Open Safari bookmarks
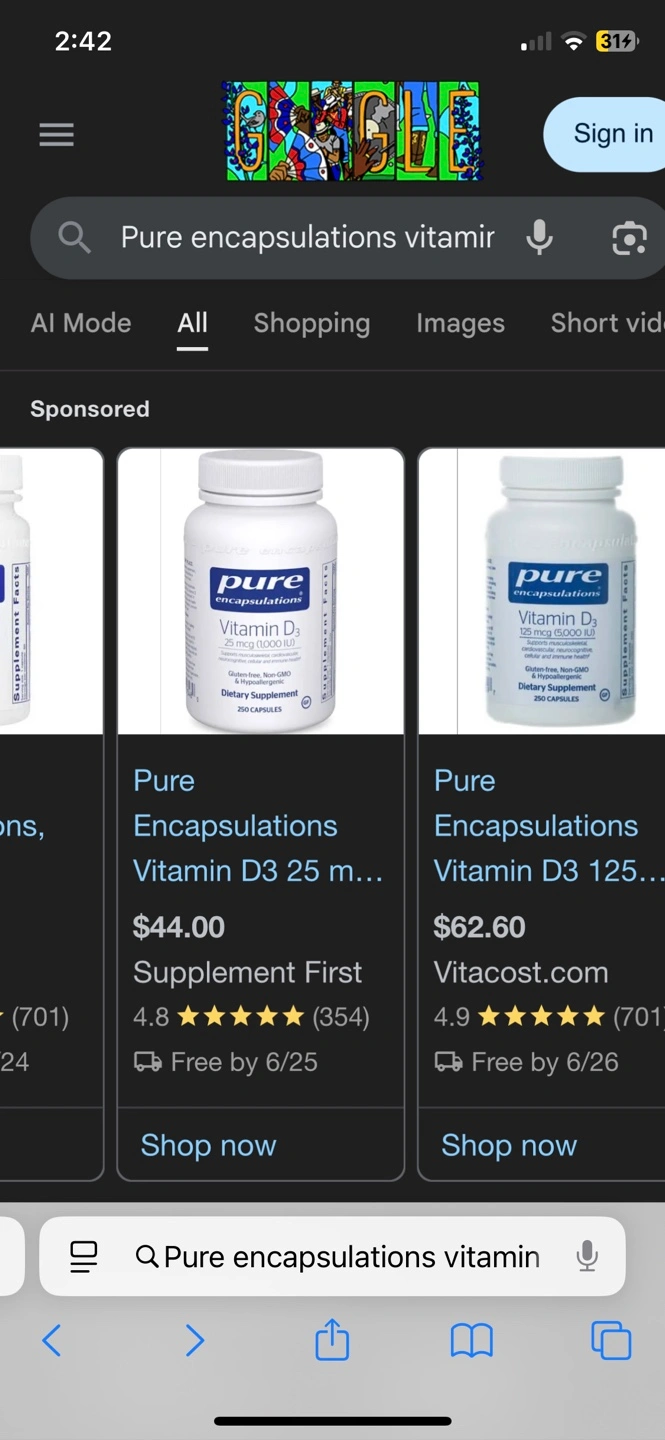The image size is (665, 1440). (471, 1340)
